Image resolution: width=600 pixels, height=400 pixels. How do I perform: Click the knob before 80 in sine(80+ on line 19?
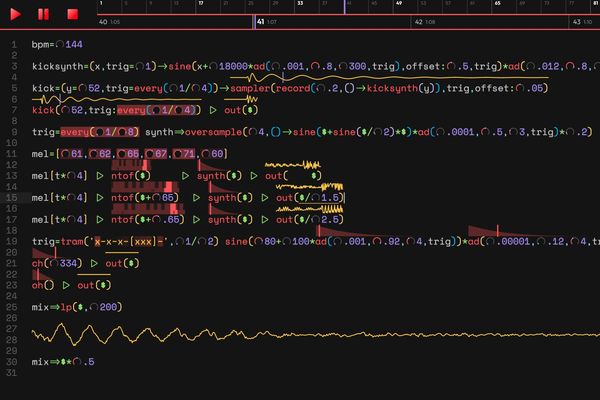pos(259,242)
